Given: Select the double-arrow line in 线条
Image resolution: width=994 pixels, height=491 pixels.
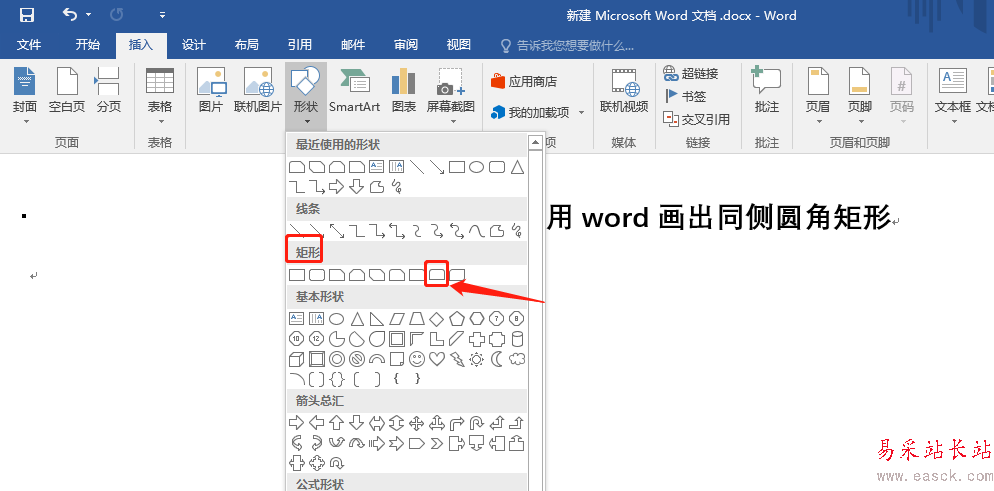Looking at the screenshot, I should 337,231.
